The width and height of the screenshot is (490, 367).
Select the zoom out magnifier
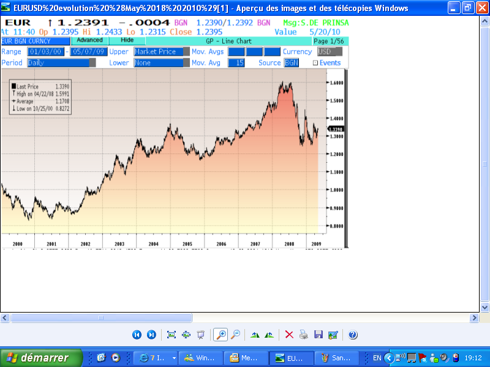[x=236, y=334]
